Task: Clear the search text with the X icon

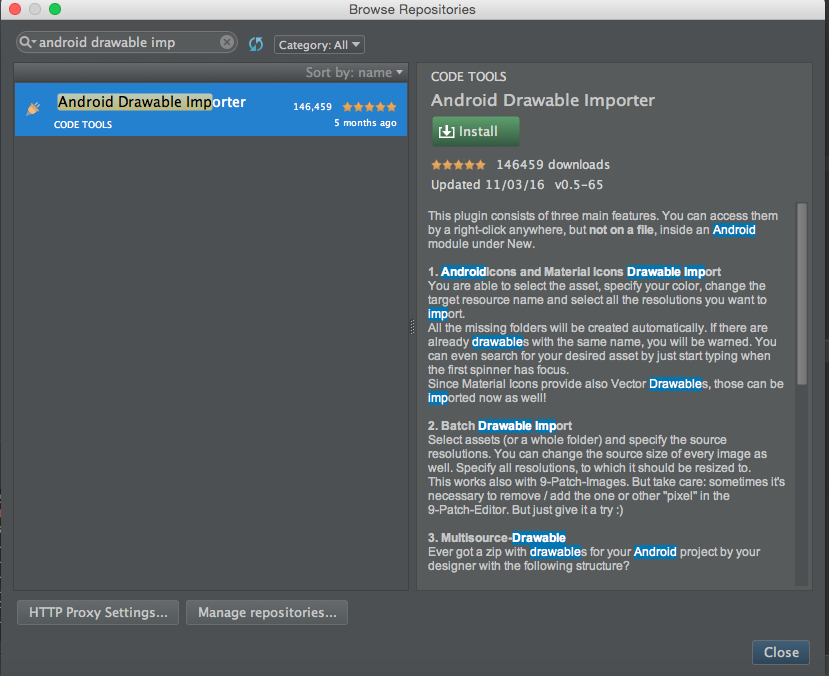Action: tap(227, 43)
